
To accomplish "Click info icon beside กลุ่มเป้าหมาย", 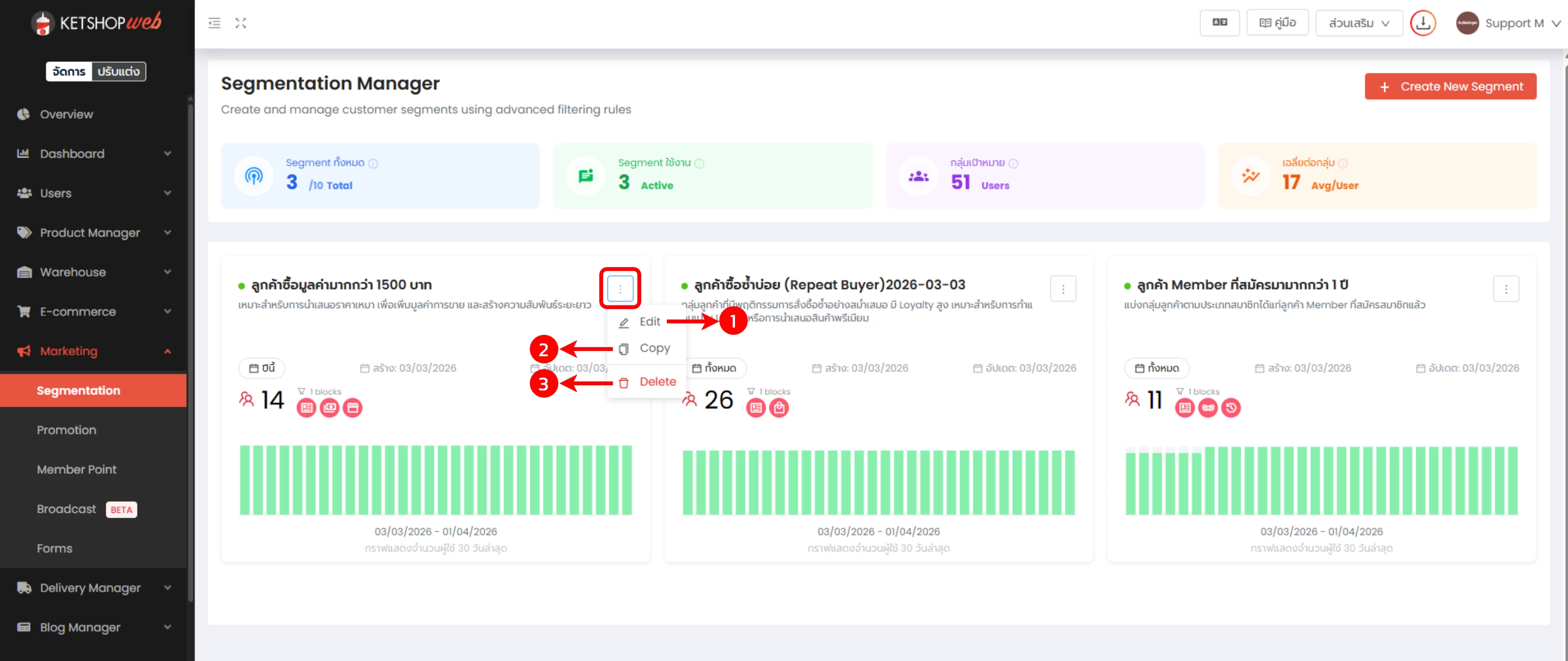I will pos(1013,163).
